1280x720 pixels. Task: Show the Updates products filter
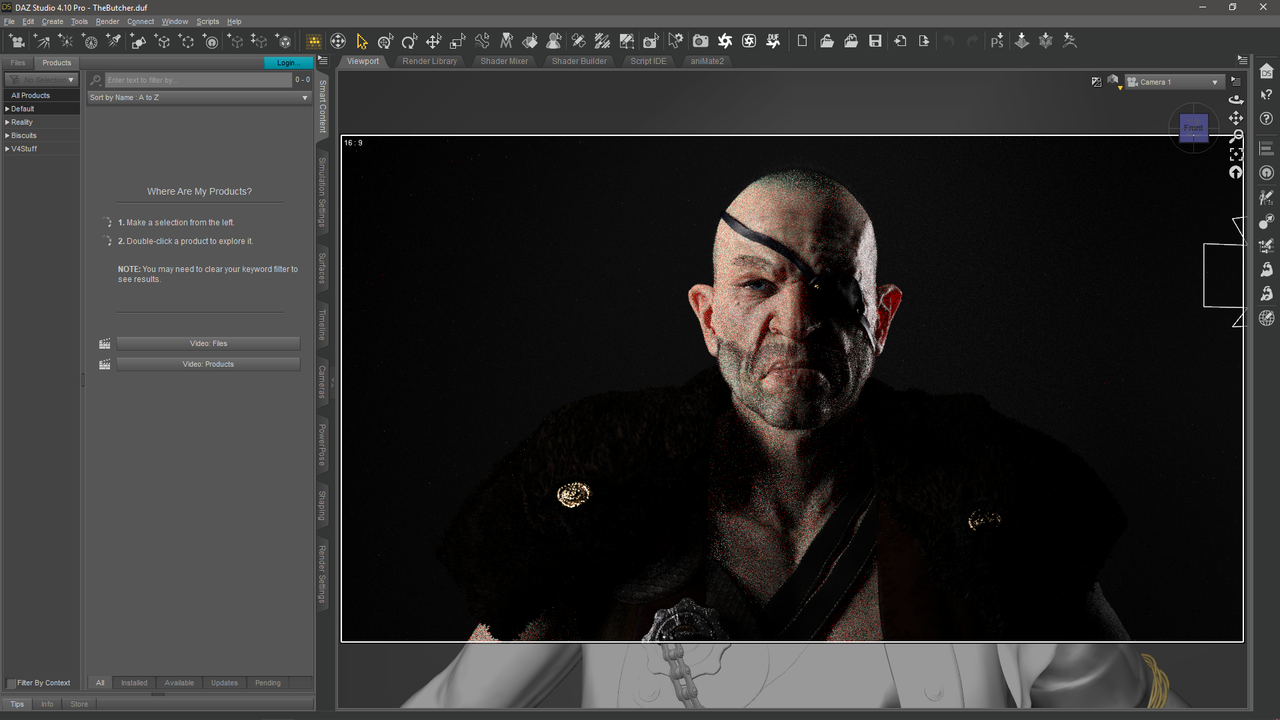(224, 683)
